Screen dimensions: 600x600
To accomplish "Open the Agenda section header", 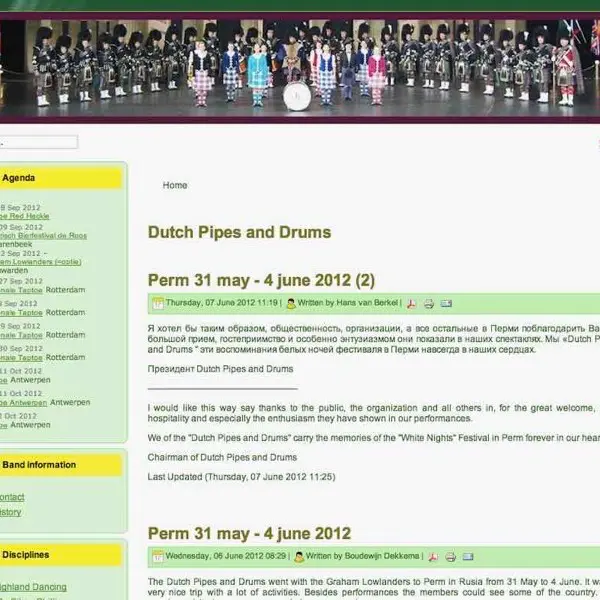I will [60, 178].
